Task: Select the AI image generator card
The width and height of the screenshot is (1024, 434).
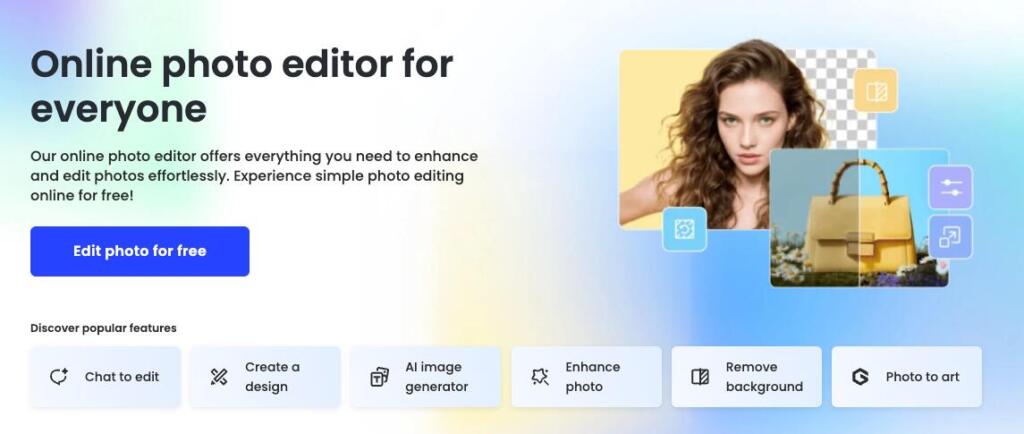Action: coord(425,377)
